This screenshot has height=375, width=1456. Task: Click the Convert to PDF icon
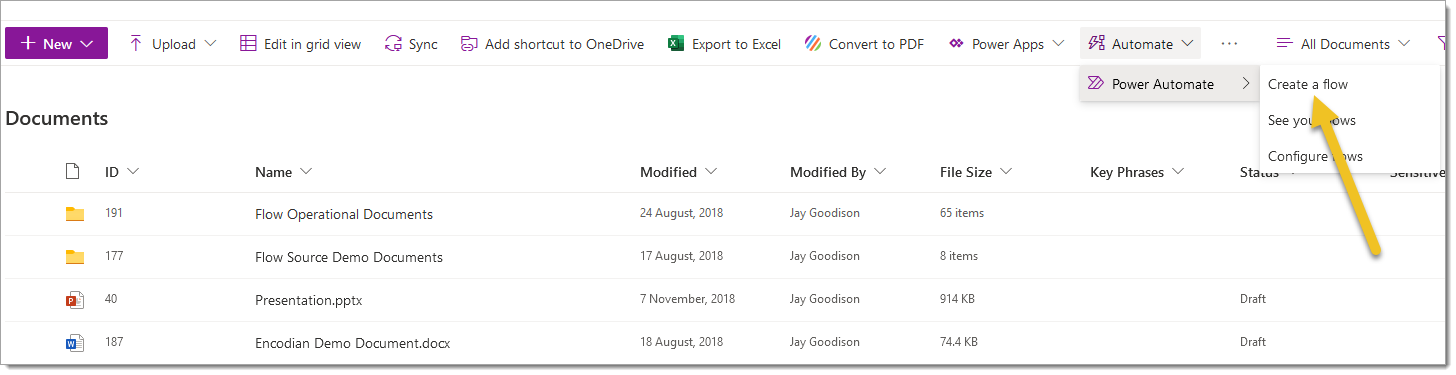(x=813, y=44)
